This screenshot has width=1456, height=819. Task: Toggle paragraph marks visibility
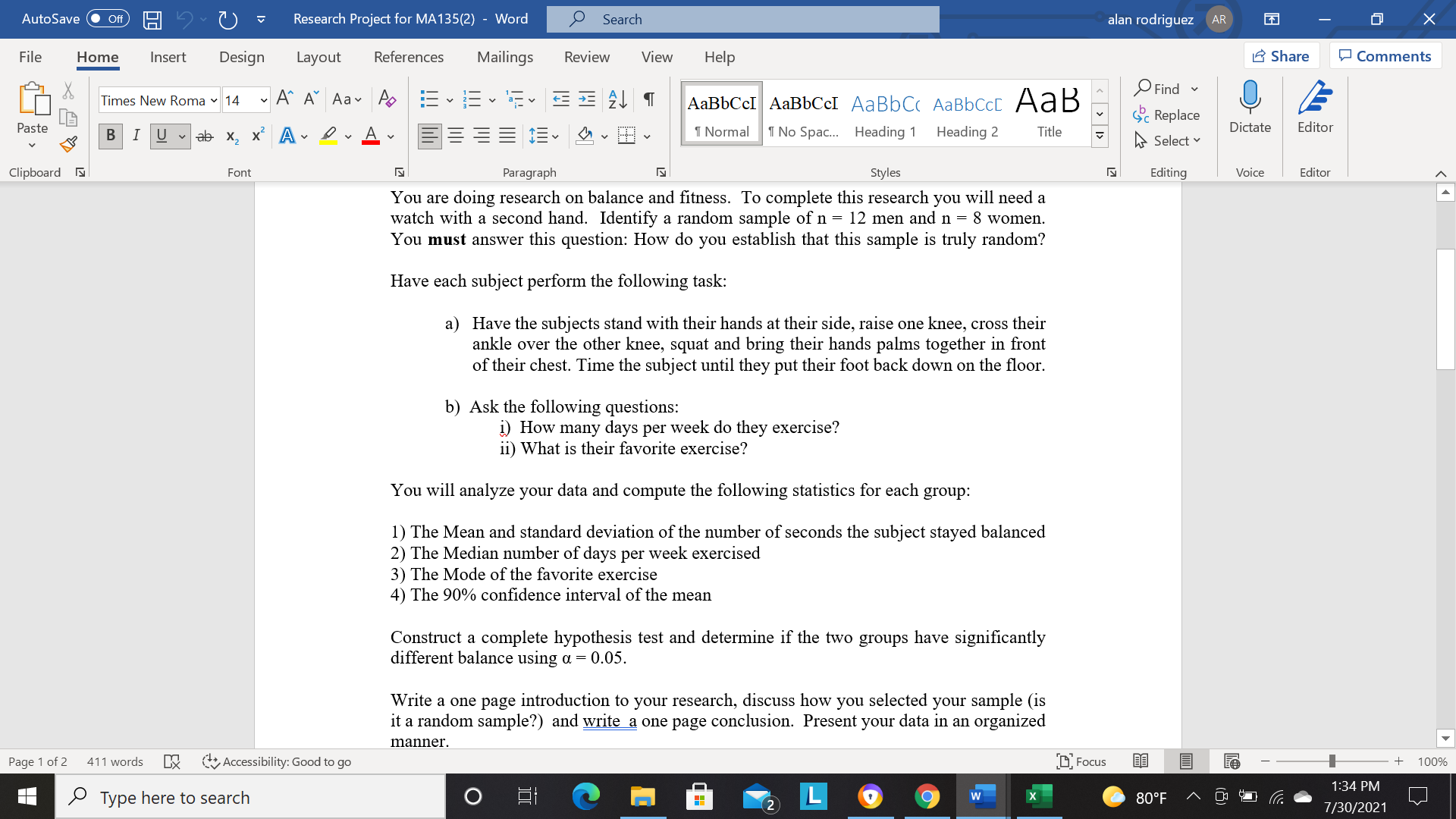click(648, 99)
